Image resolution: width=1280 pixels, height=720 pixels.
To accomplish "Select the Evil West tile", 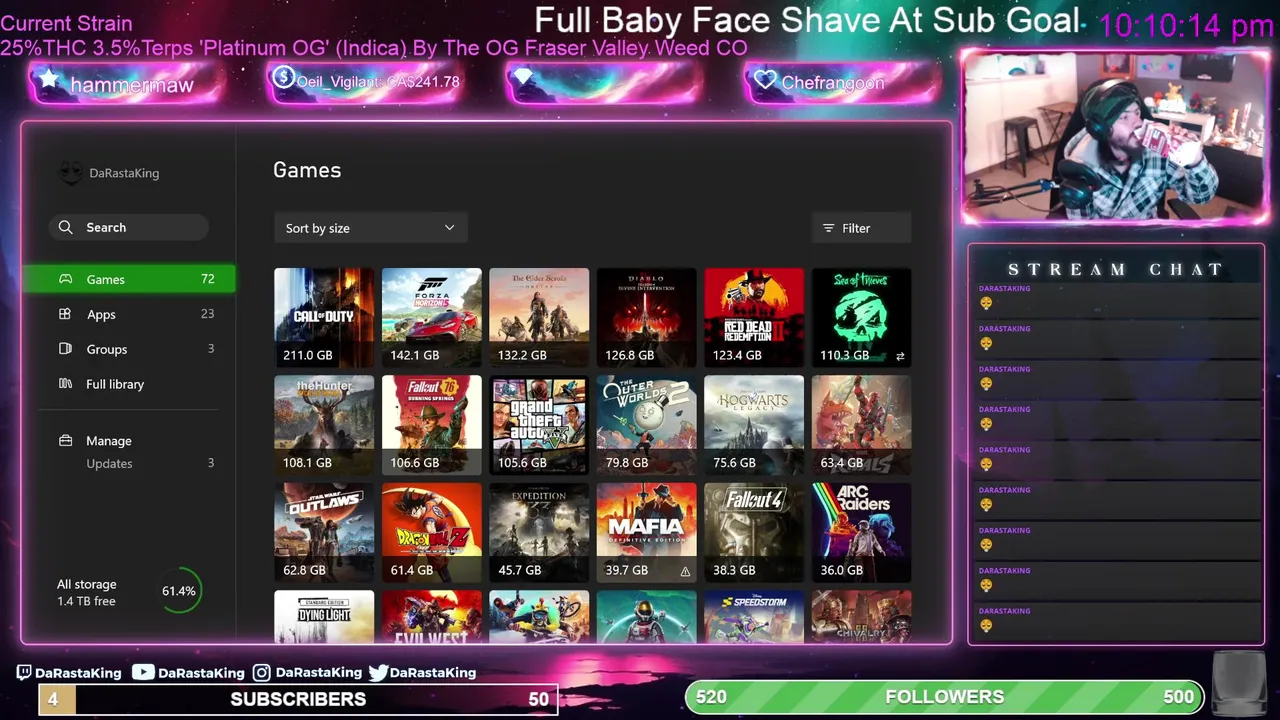I will pos(431,616).
